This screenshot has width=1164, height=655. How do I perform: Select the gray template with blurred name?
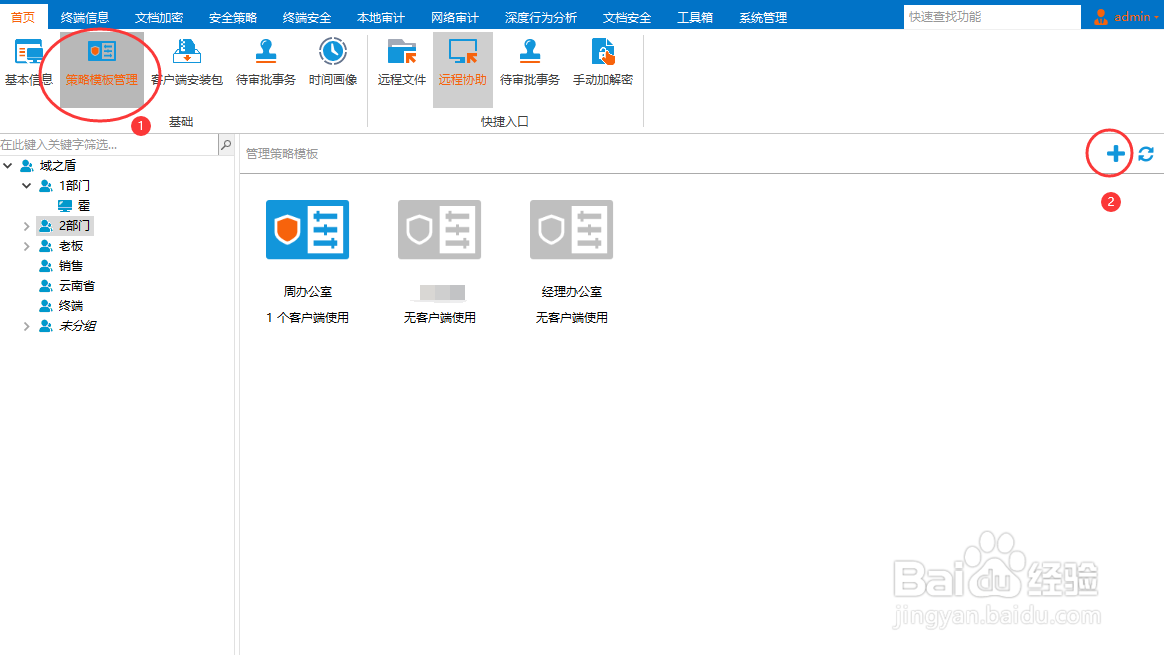tap(439, 229)
